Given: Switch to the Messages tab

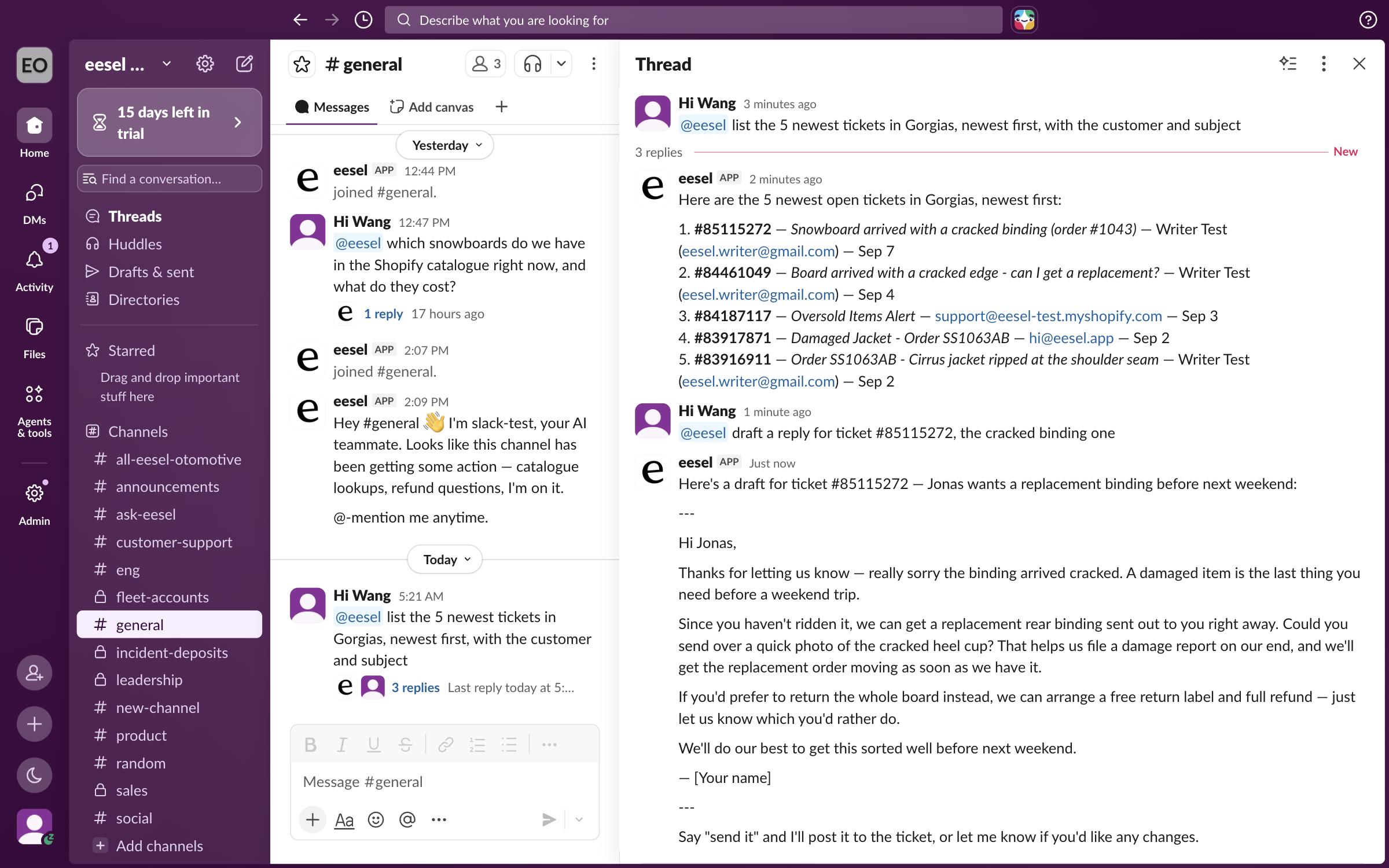Looking at the screenshot, I should (x=332, y=107).
